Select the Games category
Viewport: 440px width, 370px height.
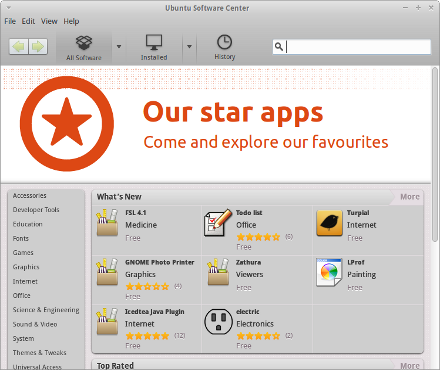tap(23, 253)
